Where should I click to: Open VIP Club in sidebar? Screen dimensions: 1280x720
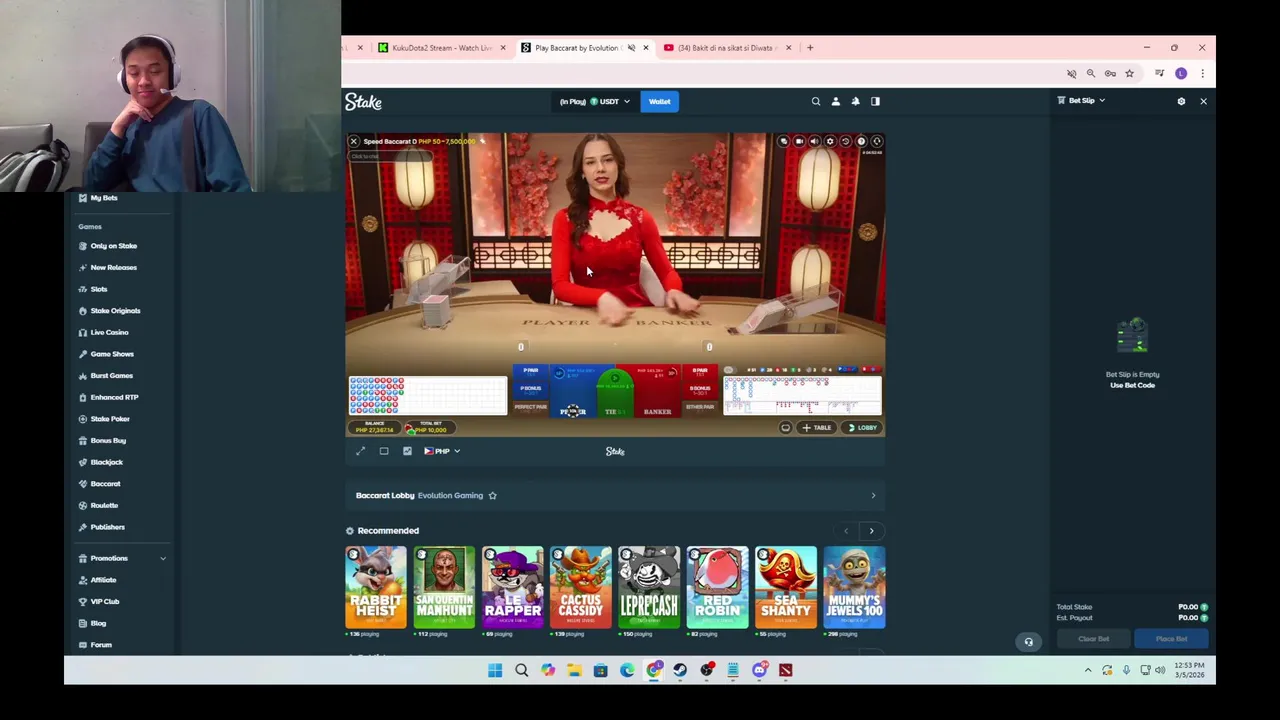[x=104, y=601]
